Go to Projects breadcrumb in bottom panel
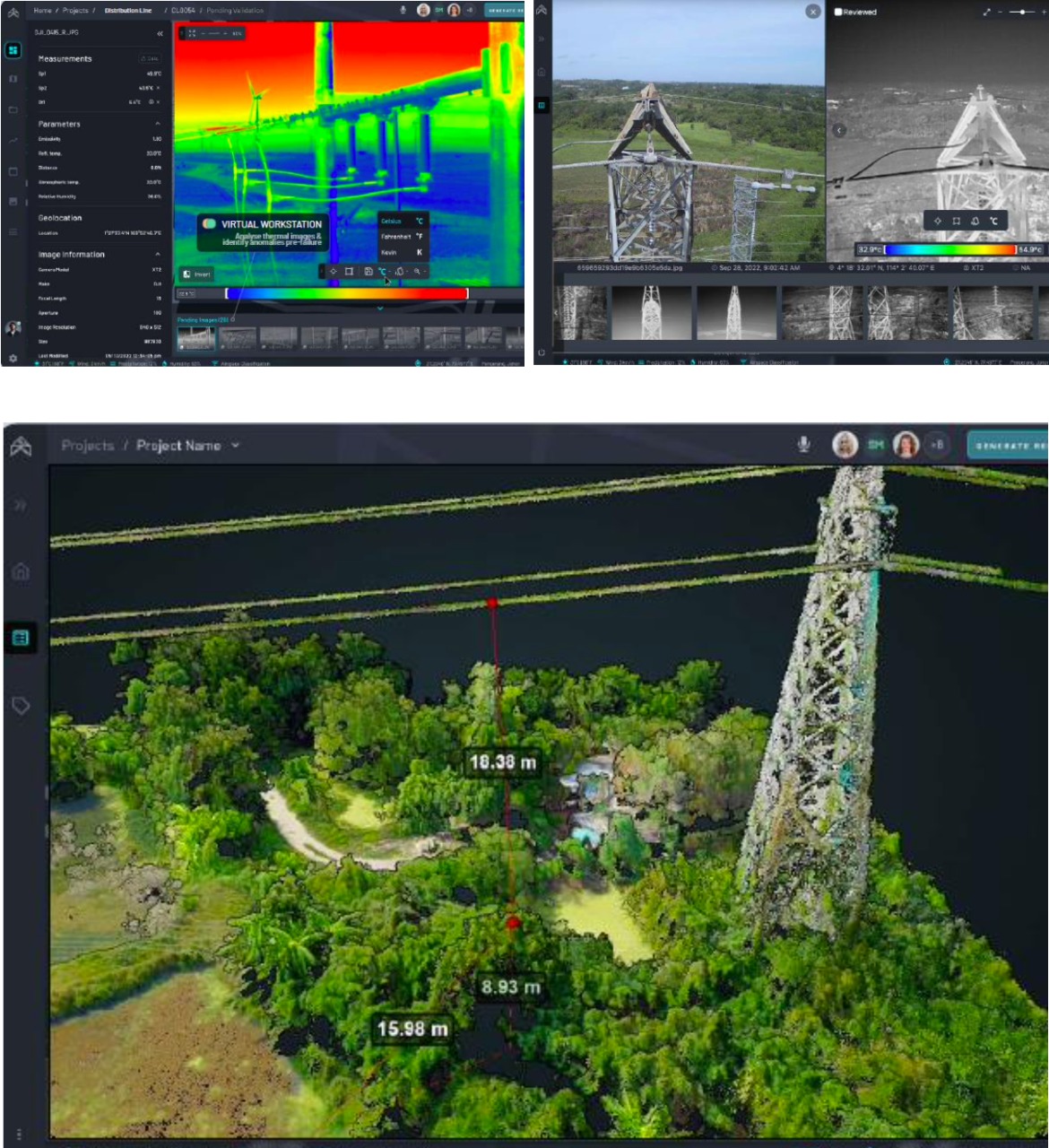The width and height of the screenshot is (1049, 1148). (88, 445)
